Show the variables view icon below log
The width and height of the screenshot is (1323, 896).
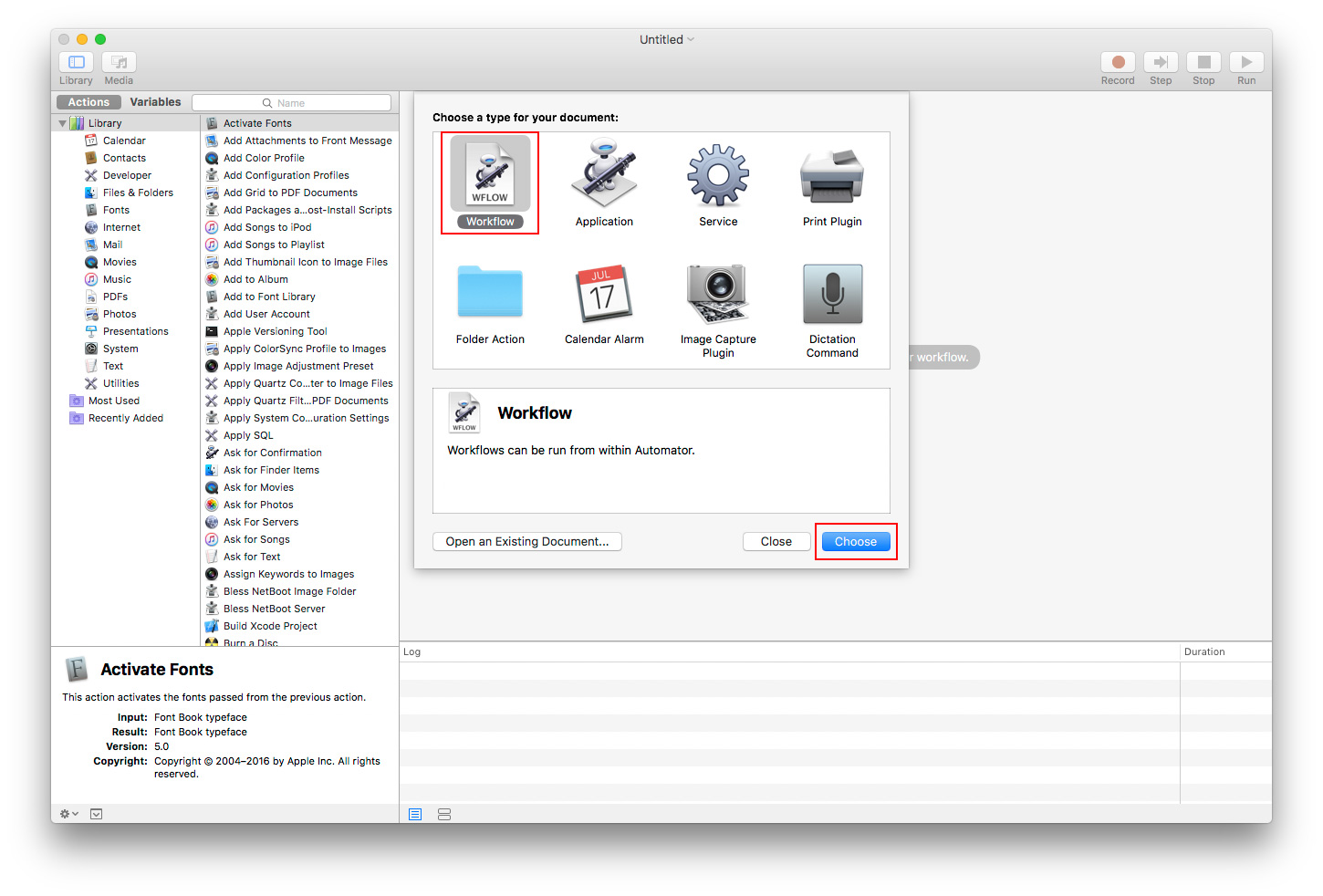tap(444, 814)
